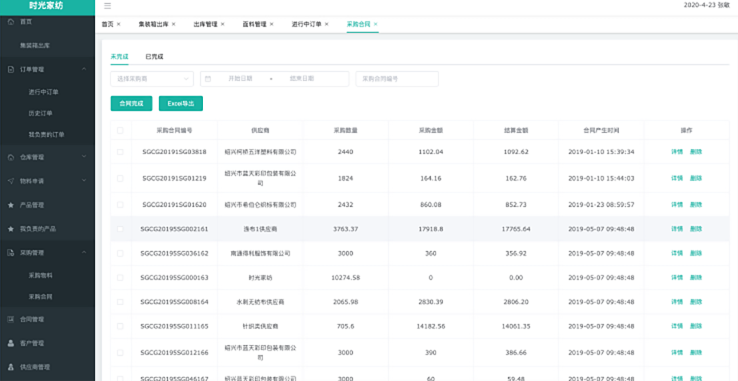Image resolution: width=738 pixels, height=381 pixels.
Task: Open 详情 for contract SGCG20195SG011165
Action: (x=677, y=326)
